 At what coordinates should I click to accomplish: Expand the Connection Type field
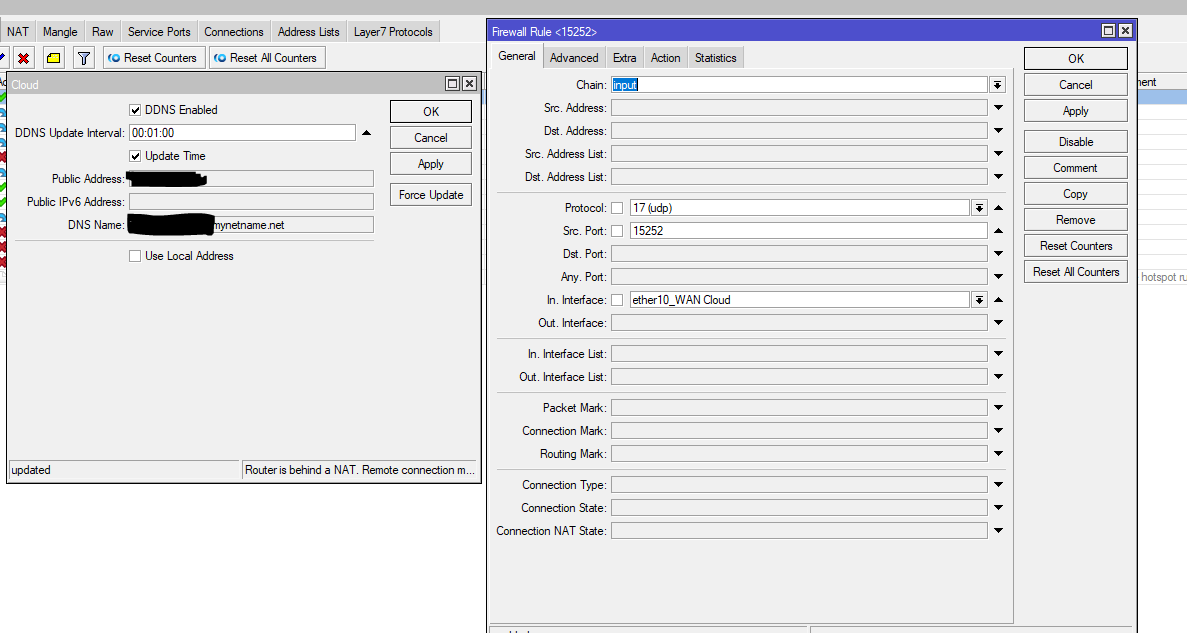point(999,485)
